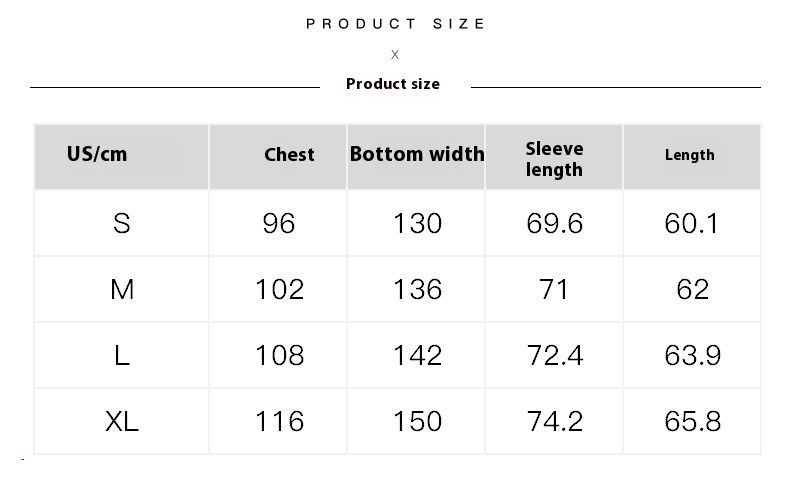Click chest value 96 for size S
790x485 pixels.
point(279,223)
